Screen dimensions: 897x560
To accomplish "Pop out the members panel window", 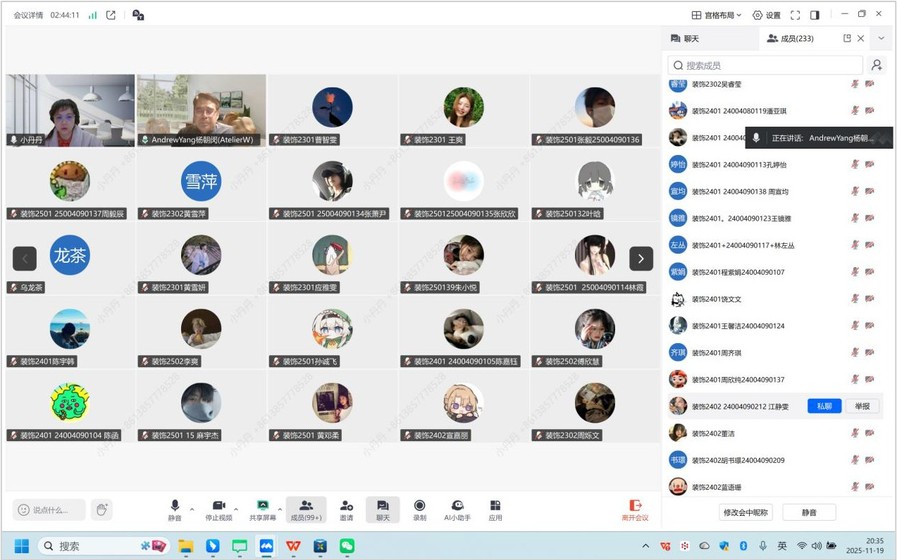I will pyautogui.click(x=847, y=38).
